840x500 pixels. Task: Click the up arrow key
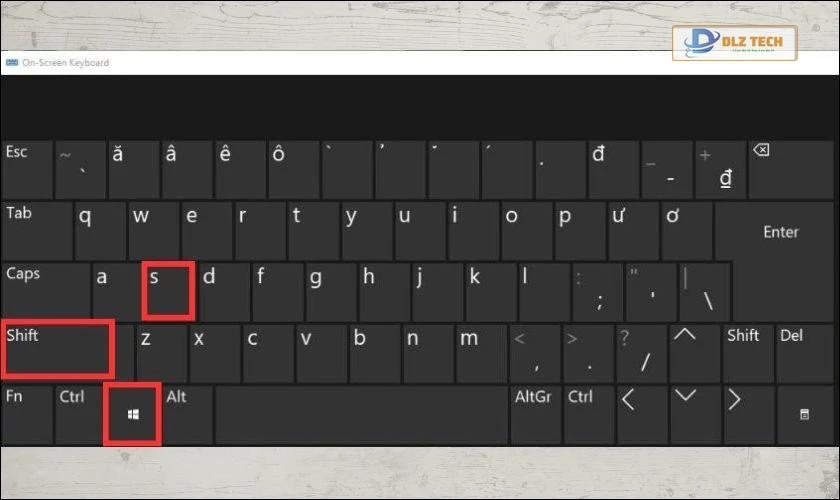pos(694,353)
